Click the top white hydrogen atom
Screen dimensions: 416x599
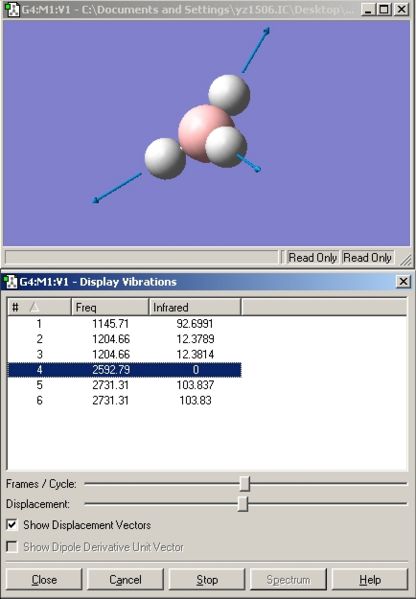click(x=229, y=95)
